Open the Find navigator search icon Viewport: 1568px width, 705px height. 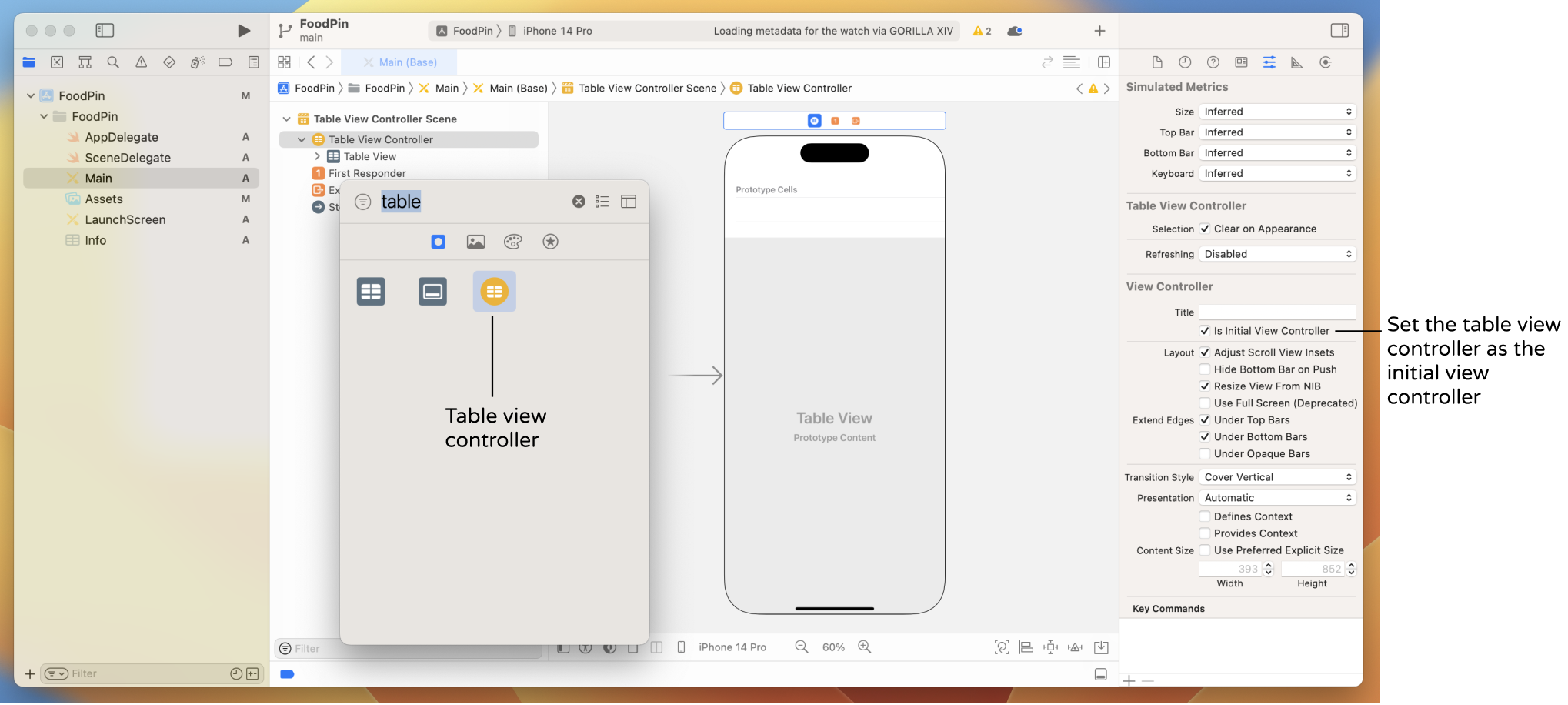coord(113,62)
